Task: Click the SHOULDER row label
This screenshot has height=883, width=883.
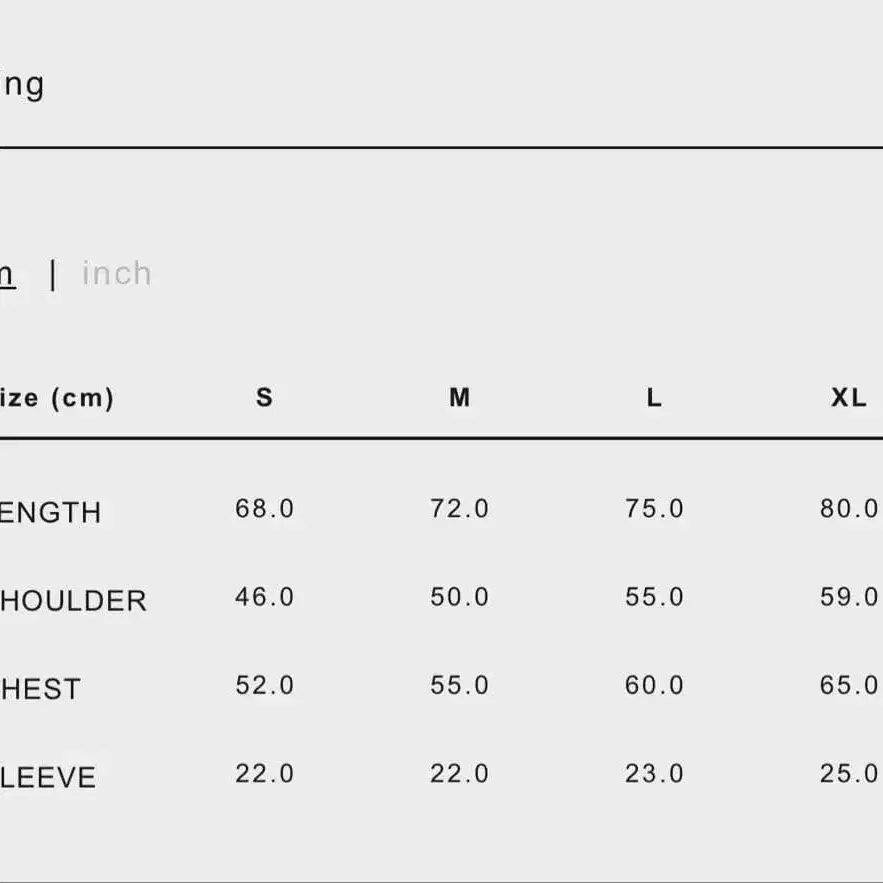Action: coord(73,601)
